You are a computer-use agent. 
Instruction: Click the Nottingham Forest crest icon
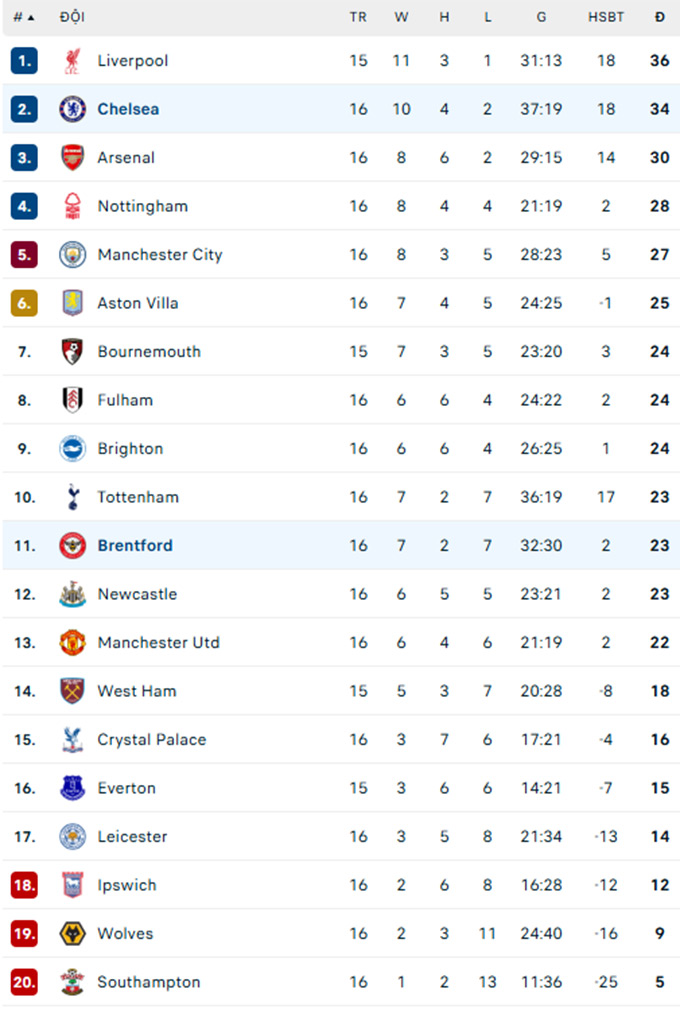[x=73, y=206]
